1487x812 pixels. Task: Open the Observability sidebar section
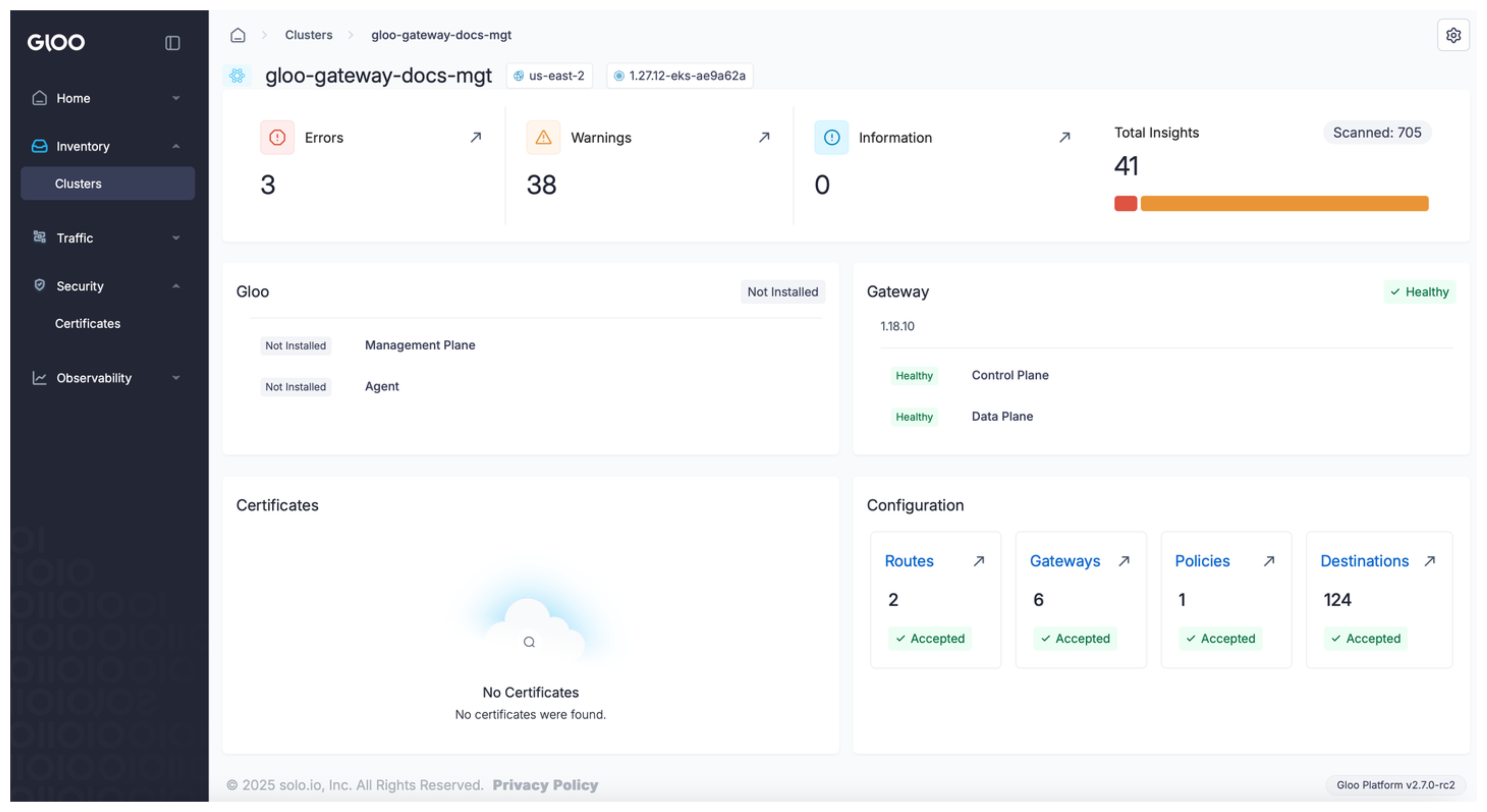click(107, 378)
